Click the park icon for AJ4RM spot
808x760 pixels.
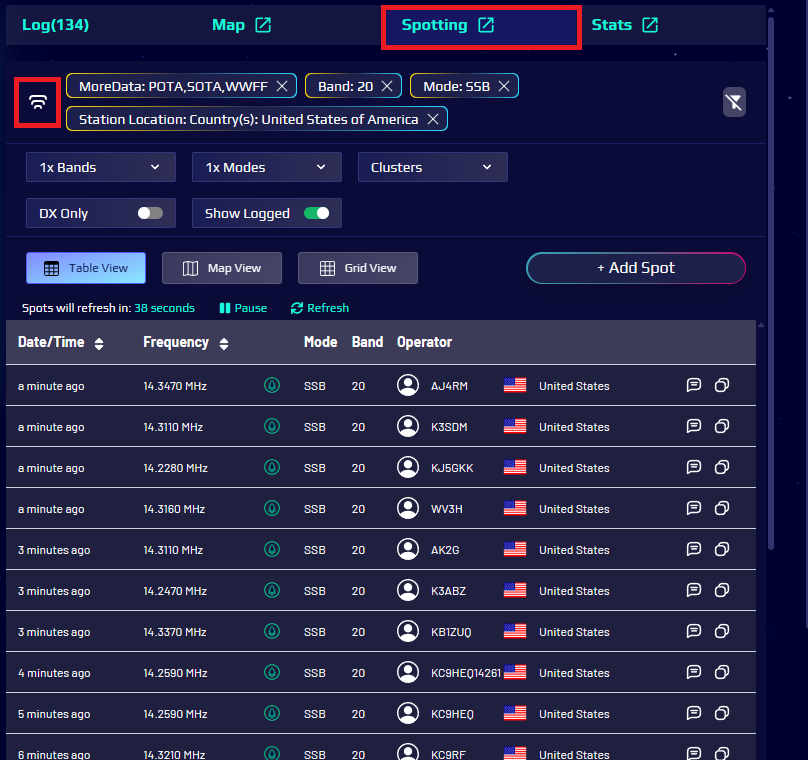[272, 385]
